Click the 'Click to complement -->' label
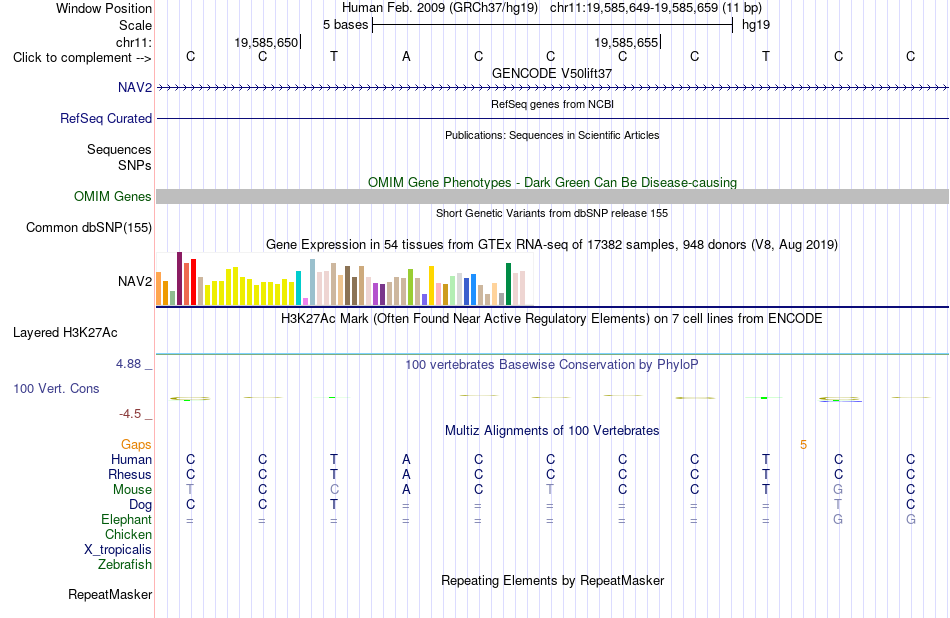950x618 pixels. click(82, 58)
